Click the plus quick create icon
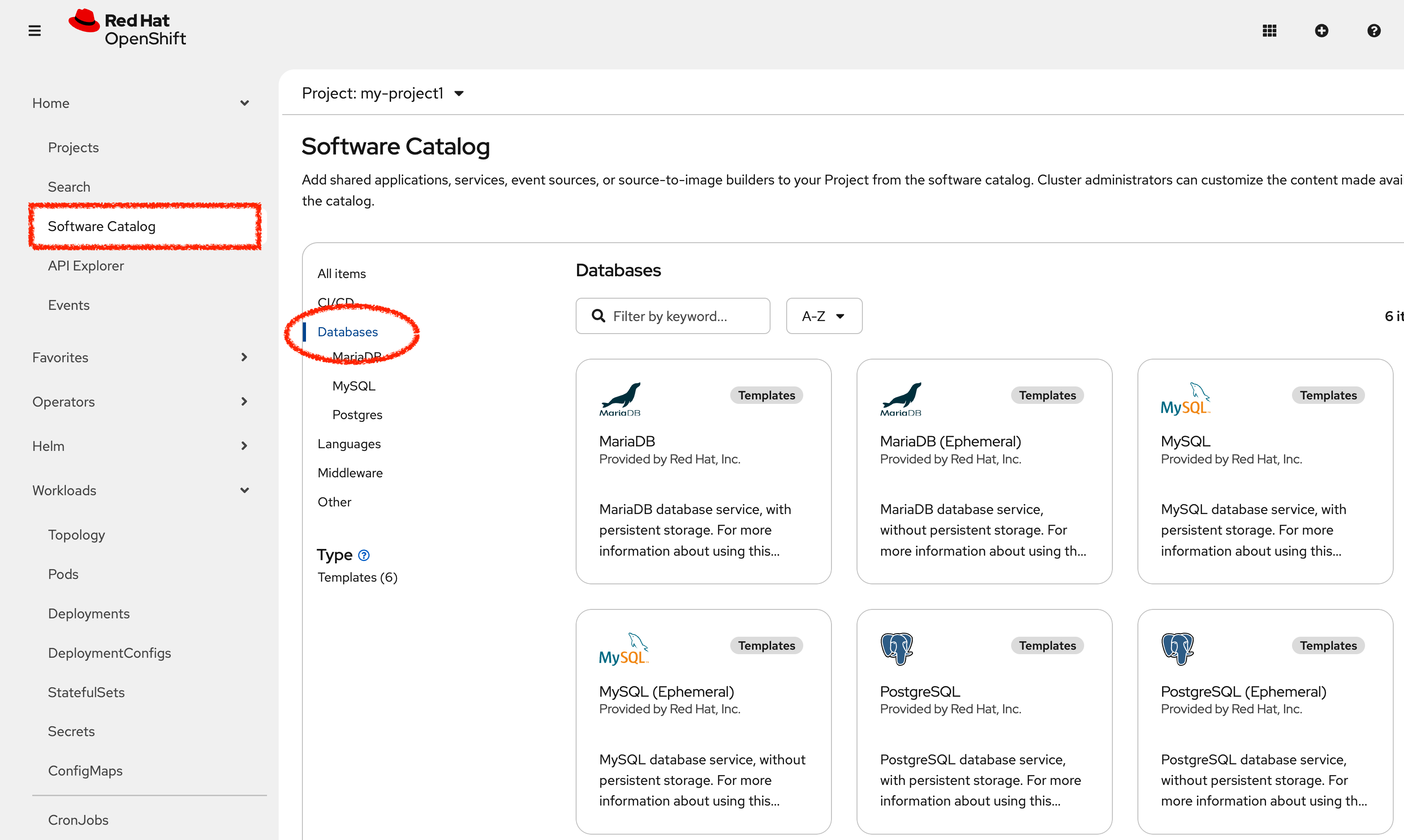 (1321, 30)
